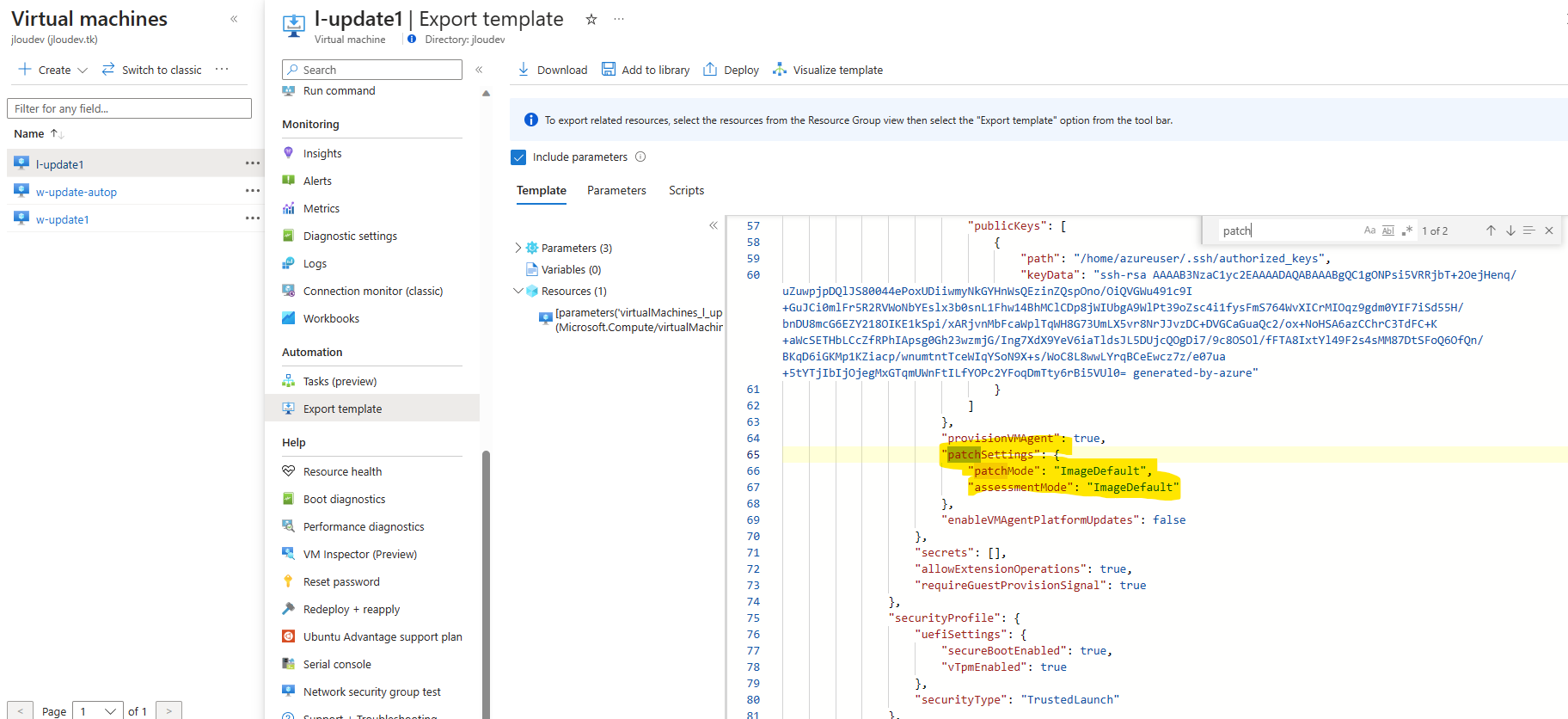Image resolution: width=1568 pixels, height=719 pixels.
Task: Click the Visualize template icon
Action: coord(780,70)
